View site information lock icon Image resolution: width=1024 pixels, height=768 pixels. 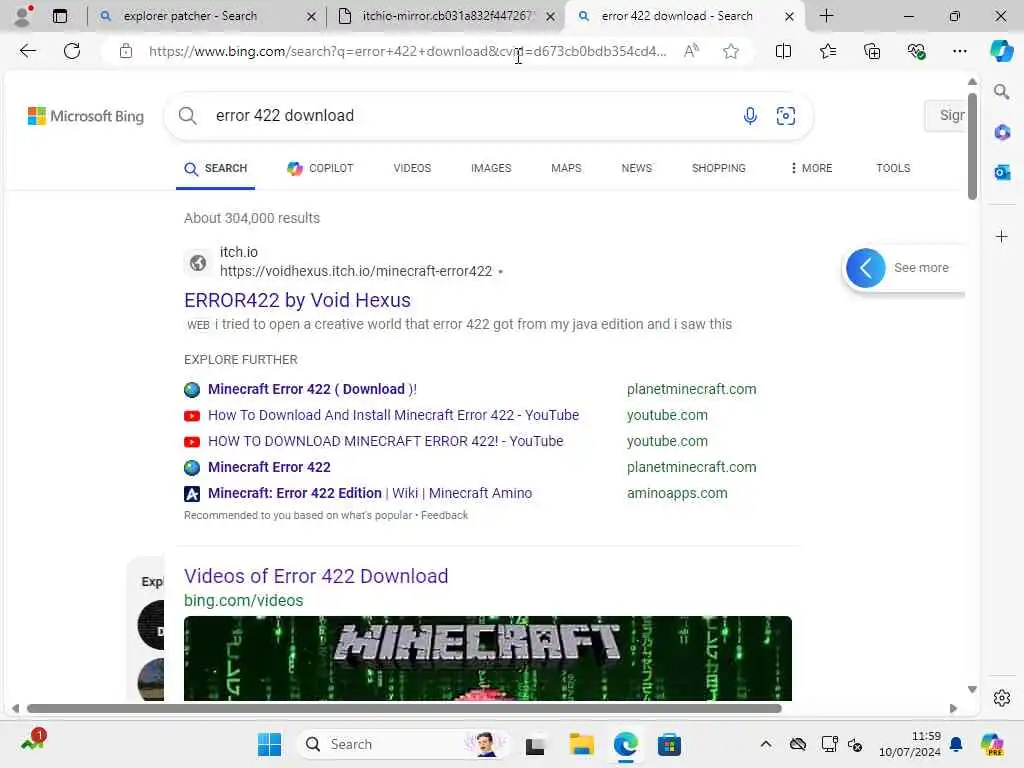pos(126,51)
